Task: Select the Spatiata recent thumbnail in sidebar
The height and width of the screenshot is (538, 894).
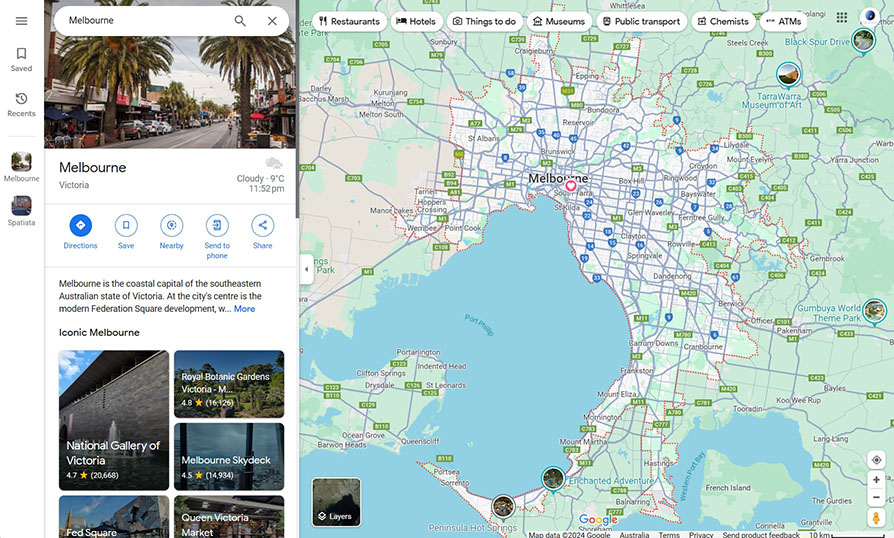Action: [21, 210]
